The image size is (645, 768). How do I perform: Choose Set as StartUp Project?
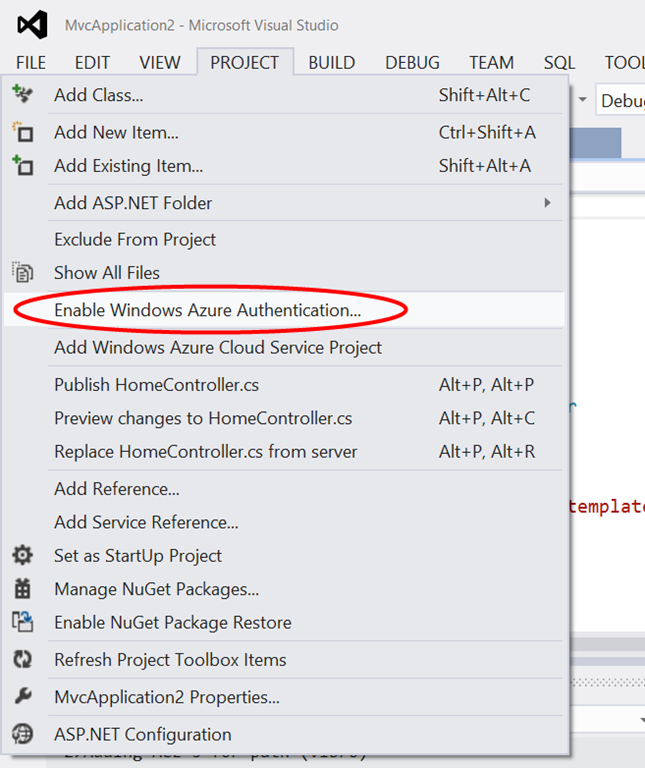(x=284, y=555)
